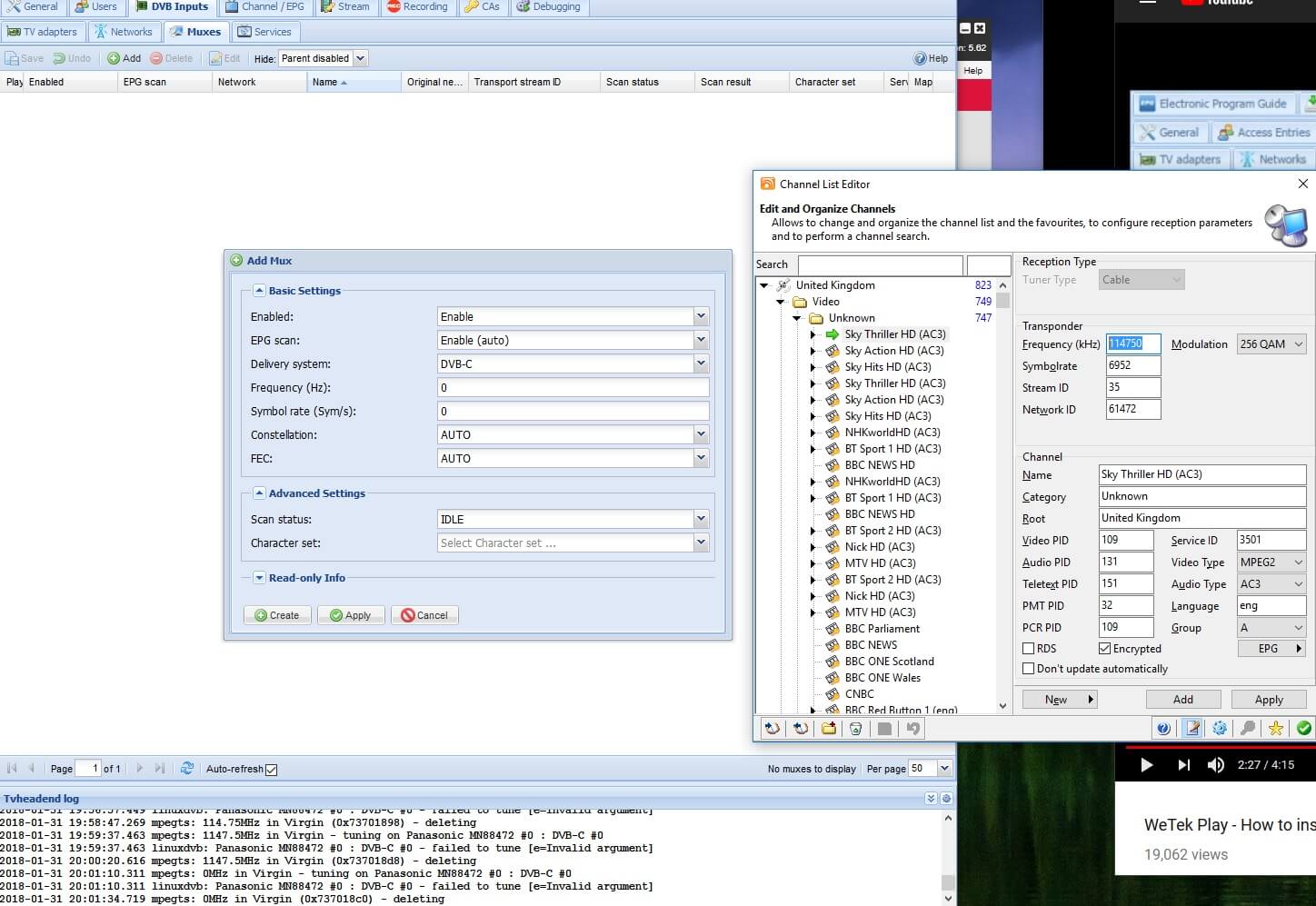Collapse the Basic Settings section
1316x906 pixels.
point(259,291)
